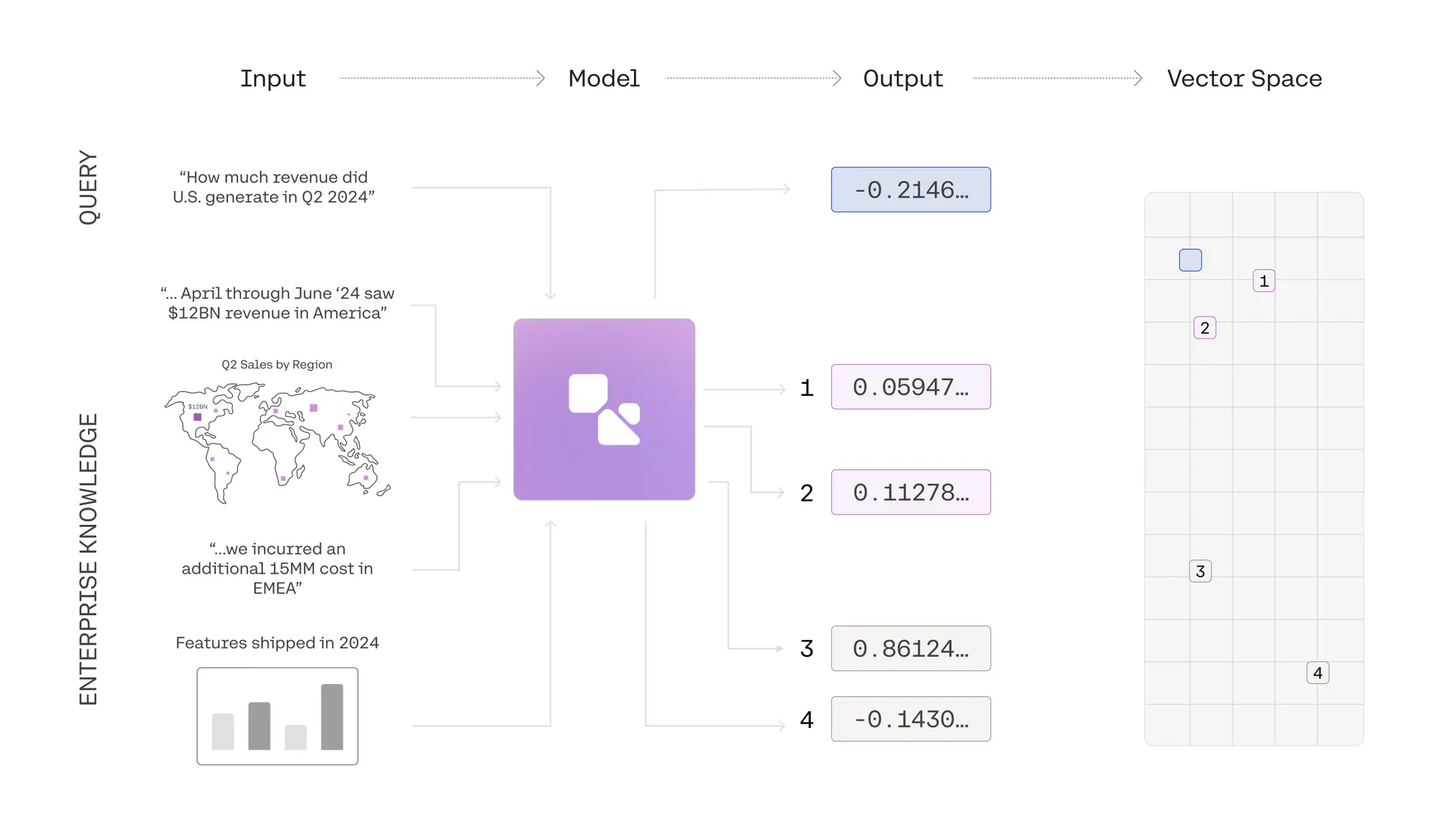
Task: Click the blue query square in vector grid
Action: (x=1191, y=260)
